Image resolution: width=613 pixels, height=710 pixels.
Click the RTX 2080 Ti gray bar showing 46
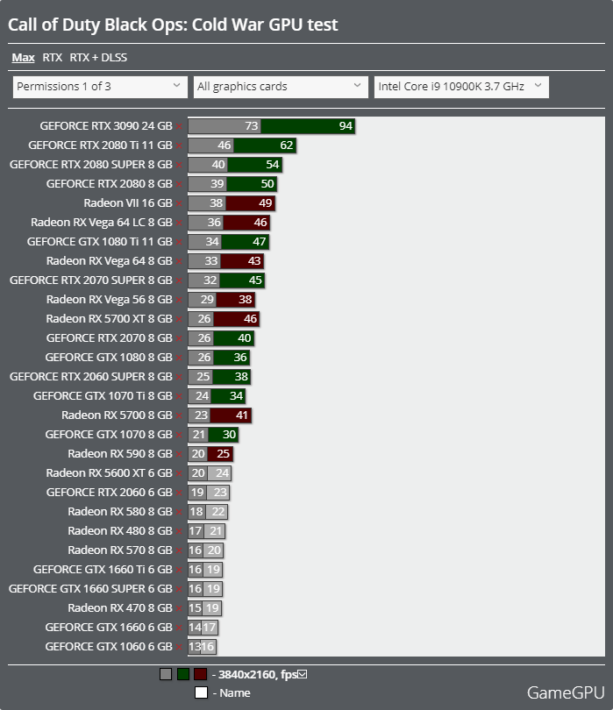211,145
